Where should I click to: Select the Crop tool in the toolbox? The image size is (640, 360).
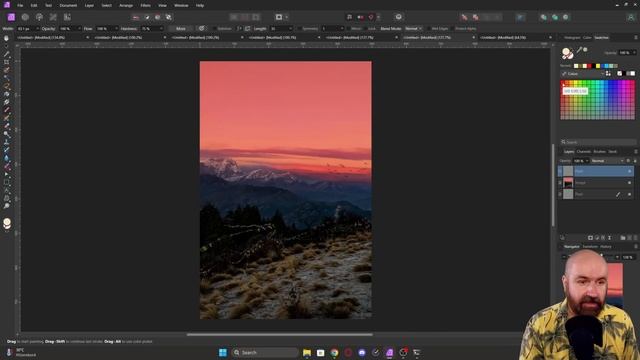7,62
